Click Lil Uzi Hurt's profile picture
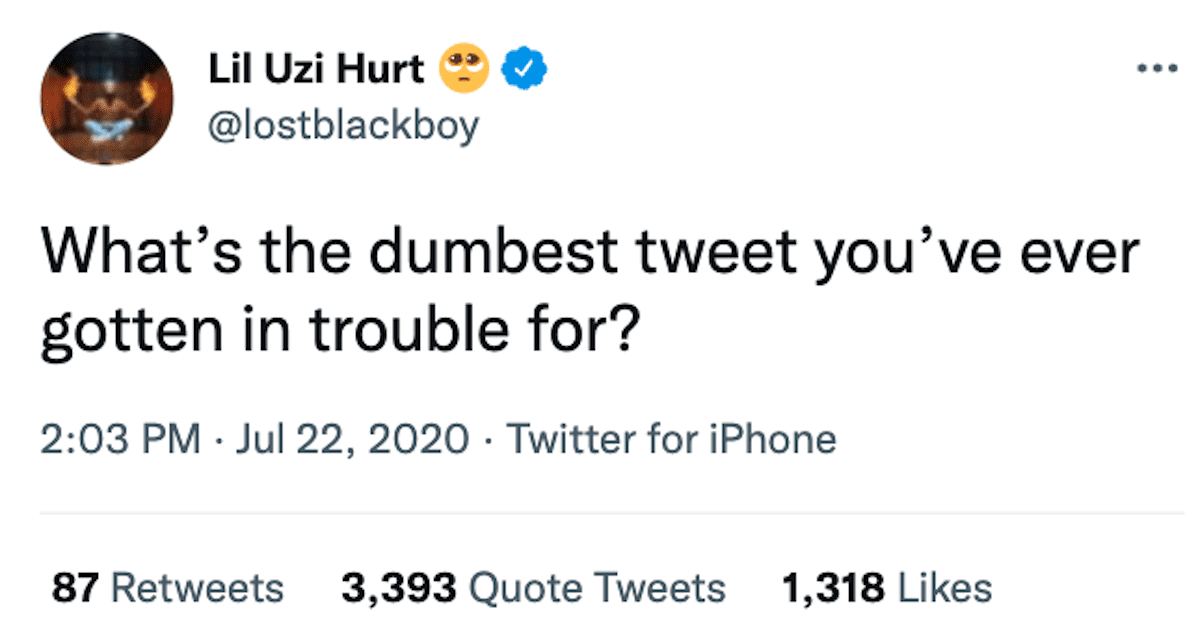The height and width of the screenshot is (630, 1200). point(107,99)
